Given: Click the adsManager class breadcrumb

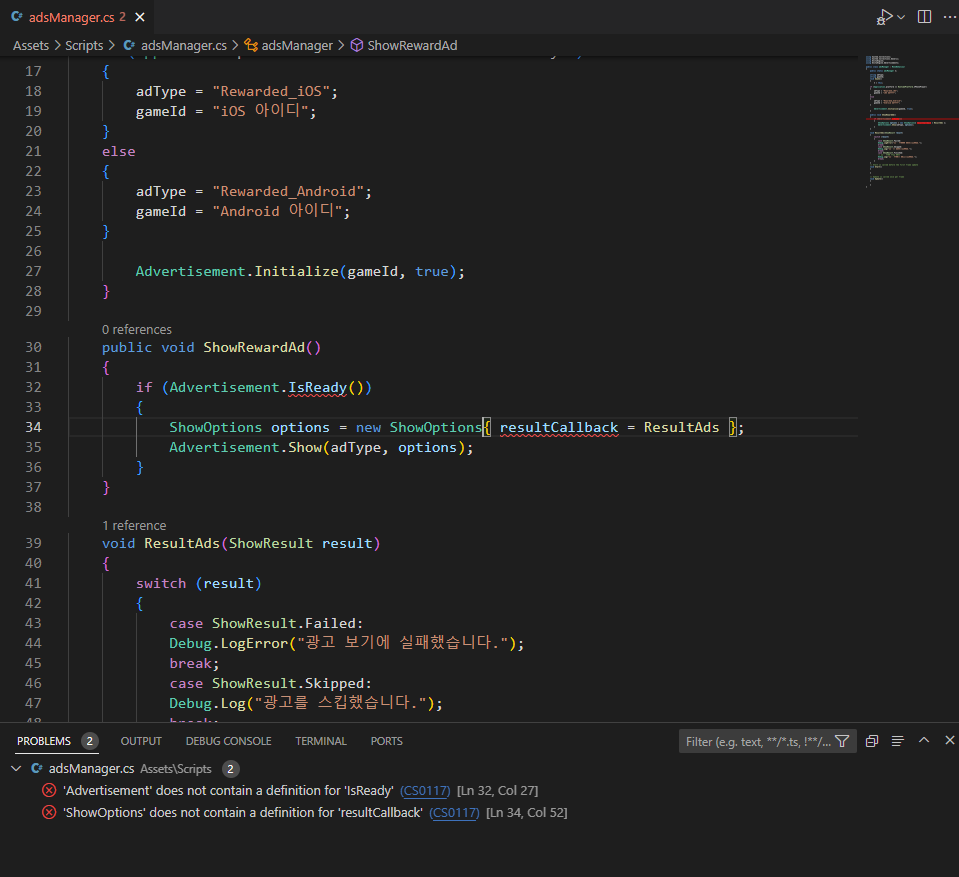Looking at the screenshot, I should 297,46.
